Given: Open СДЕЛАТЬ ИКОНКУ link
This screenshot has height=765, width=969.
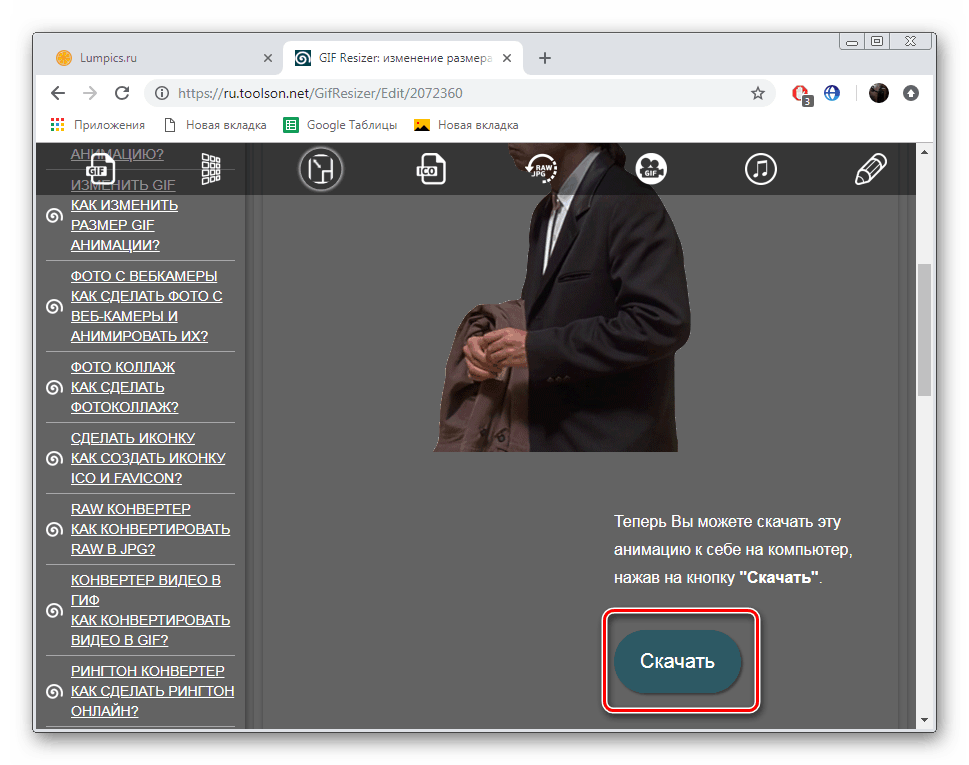Looking at the screenshot, I should [133, 438].
